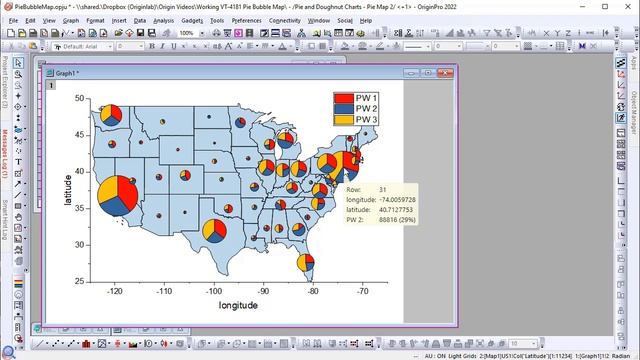Click the Texas pie chart on map

click(214, 231)
